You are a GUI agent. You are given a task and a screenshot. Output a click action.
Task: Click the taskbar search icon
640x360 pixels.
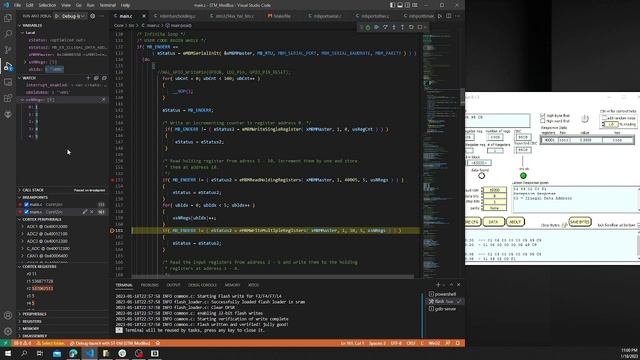click(x=24, y=353)
